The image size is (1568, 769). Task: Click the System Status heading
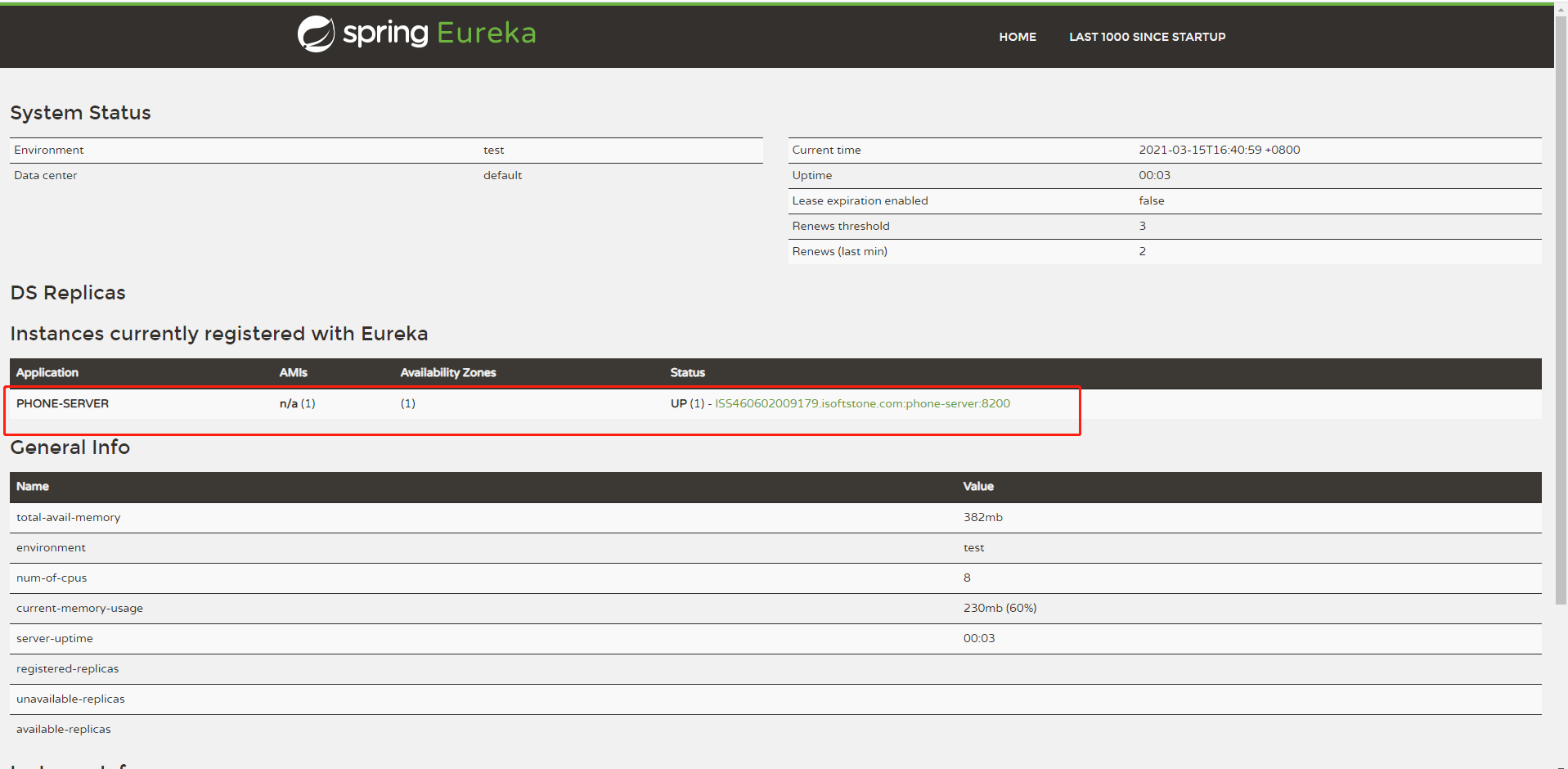80,113
